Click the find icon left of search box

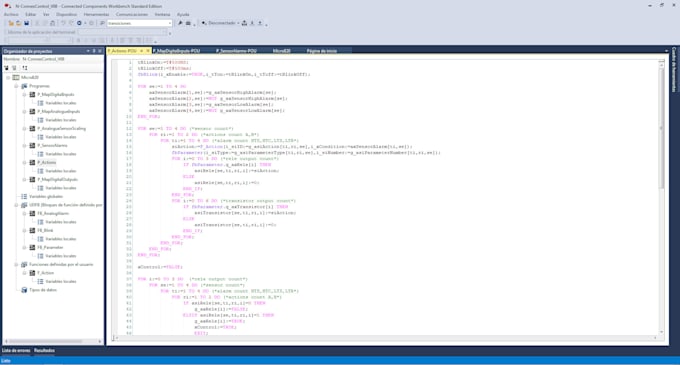[102, 23]
